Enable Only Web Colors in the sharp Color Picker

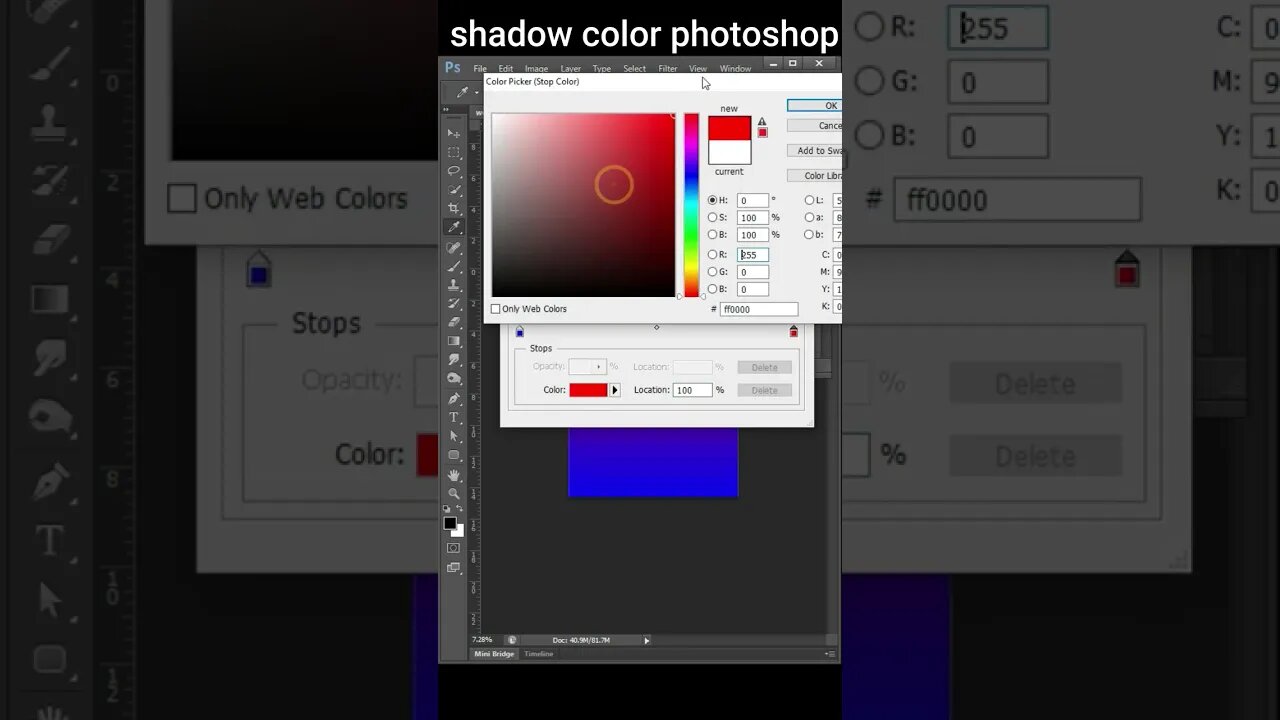(495, 309)
